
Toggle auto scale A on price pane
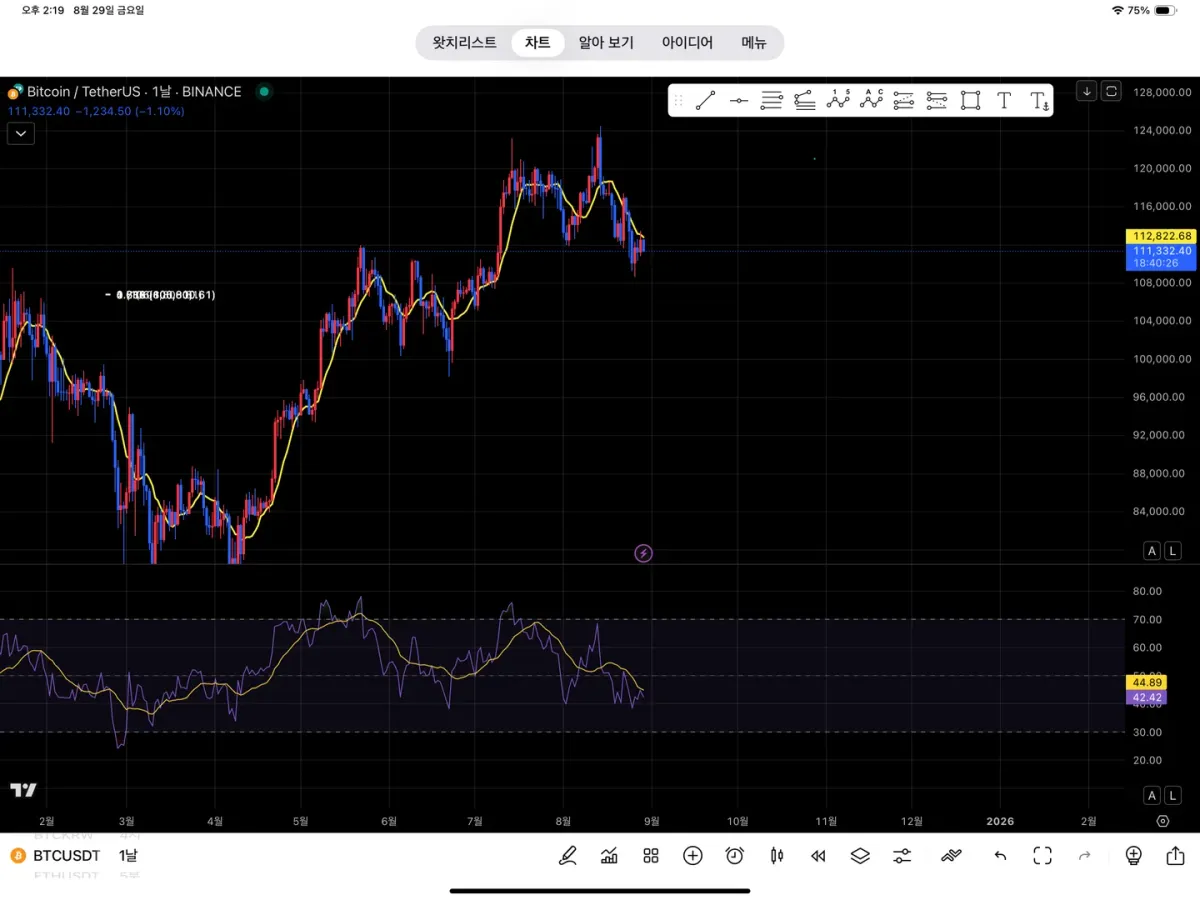click(x=1153, y=551)
